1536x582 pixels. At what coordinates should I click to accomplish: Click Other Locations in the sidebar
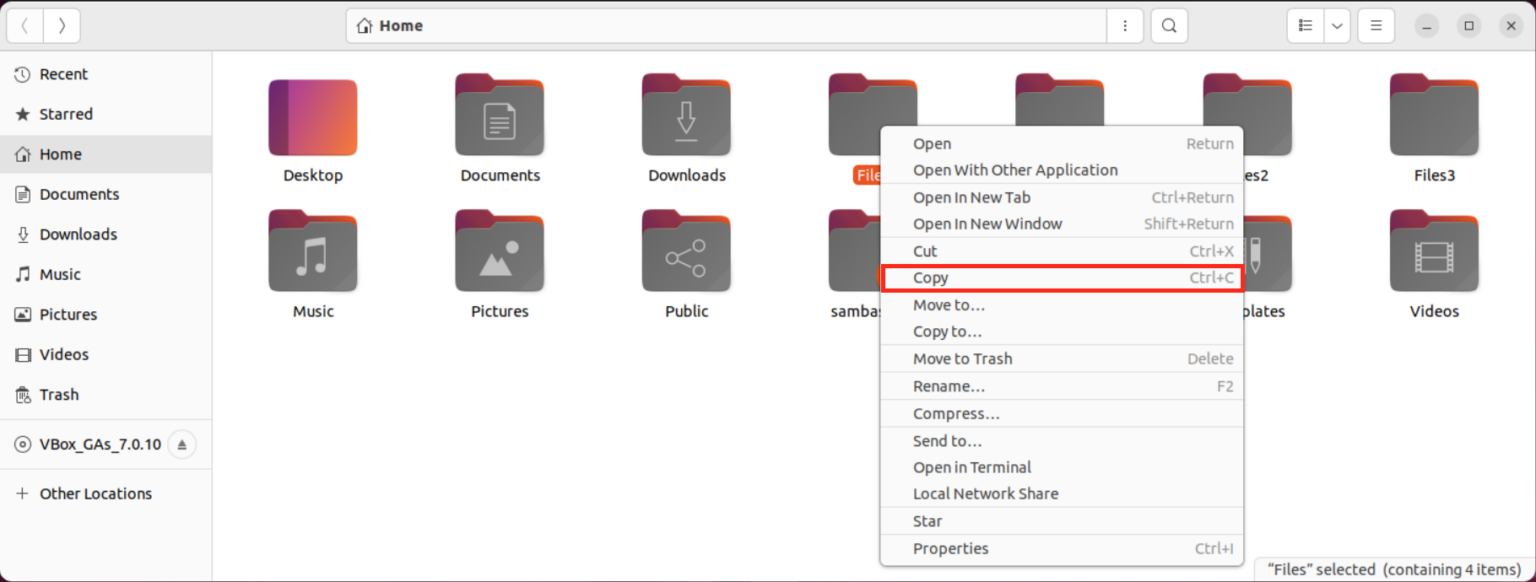[96, 493]
